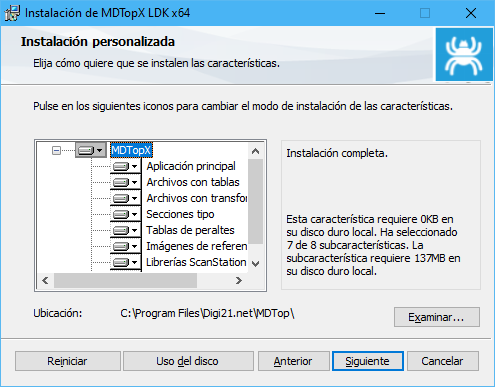Open install mode dropdown for Archivos con tablas
This screenshot has height=387, width=495.
pyautogui.click(x=126, y=182)
